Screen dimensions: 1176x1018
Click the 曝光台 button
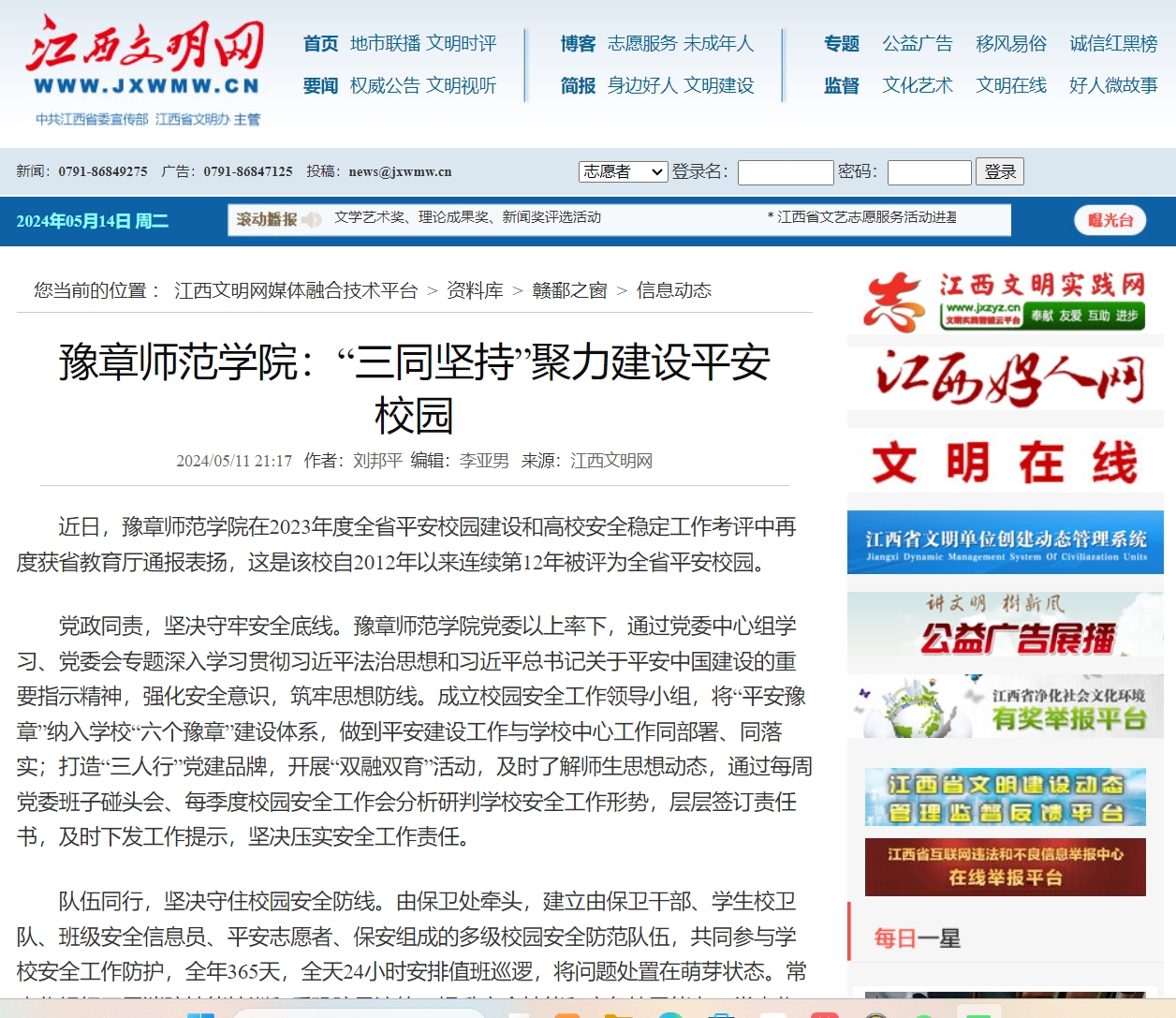[x=1110, y=220]
